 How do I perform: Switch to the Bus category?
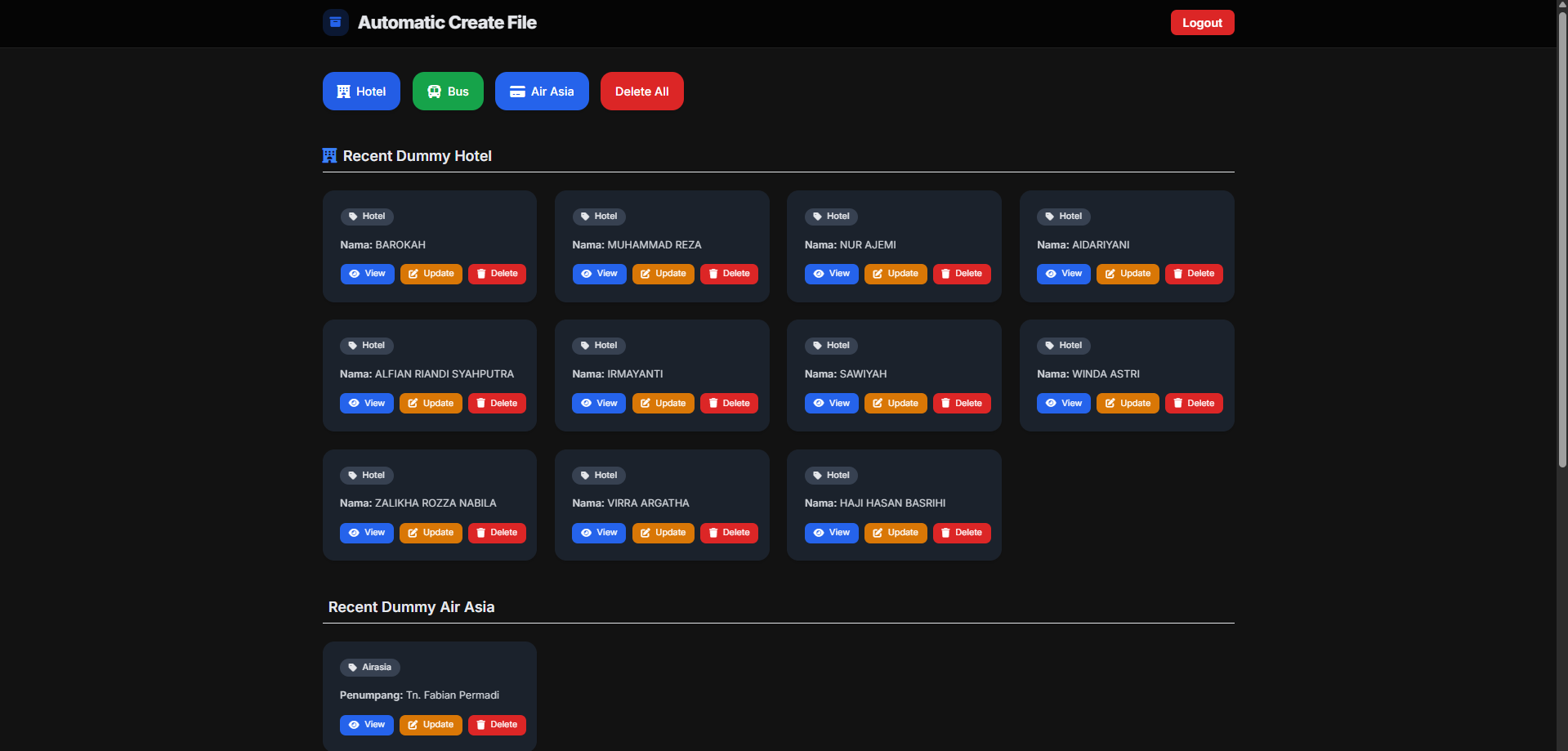448,92
